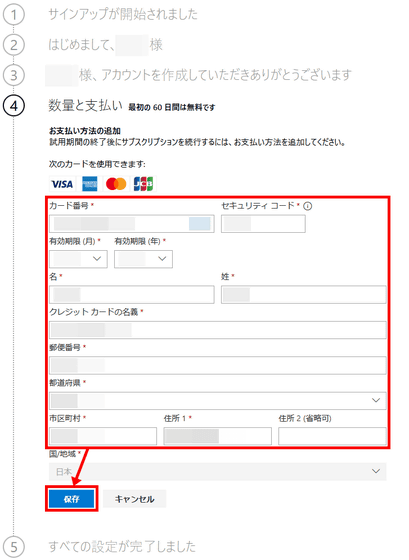This screenshot has width=409, height=560.
Task: Click the 郵便番号 postal code field
Action: pos(218,365)
